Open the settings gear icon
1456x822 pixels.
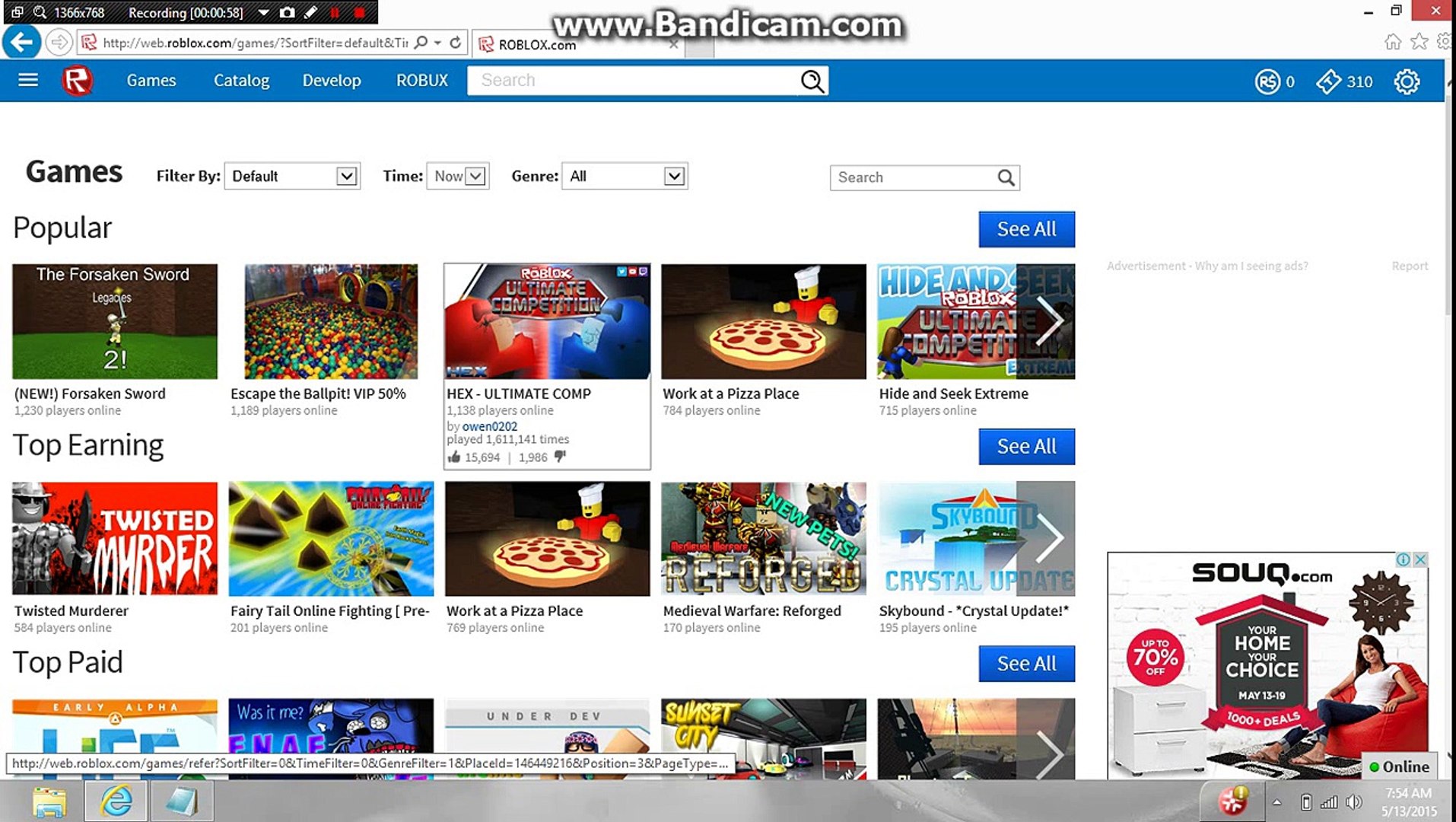coord(1407,81)
